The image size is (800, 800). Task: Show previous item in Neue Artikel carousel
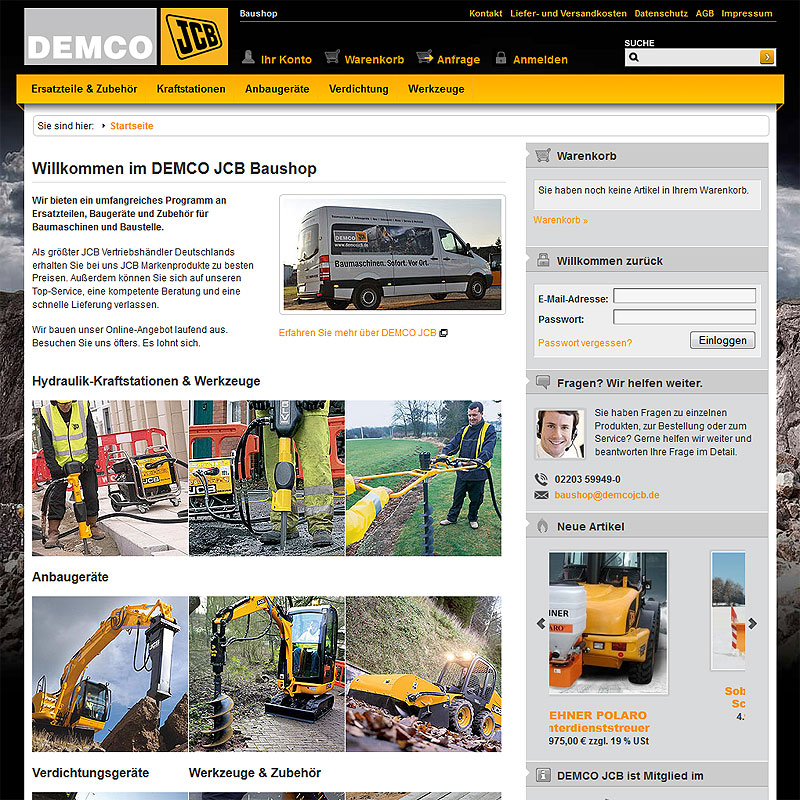pos(541,623)
